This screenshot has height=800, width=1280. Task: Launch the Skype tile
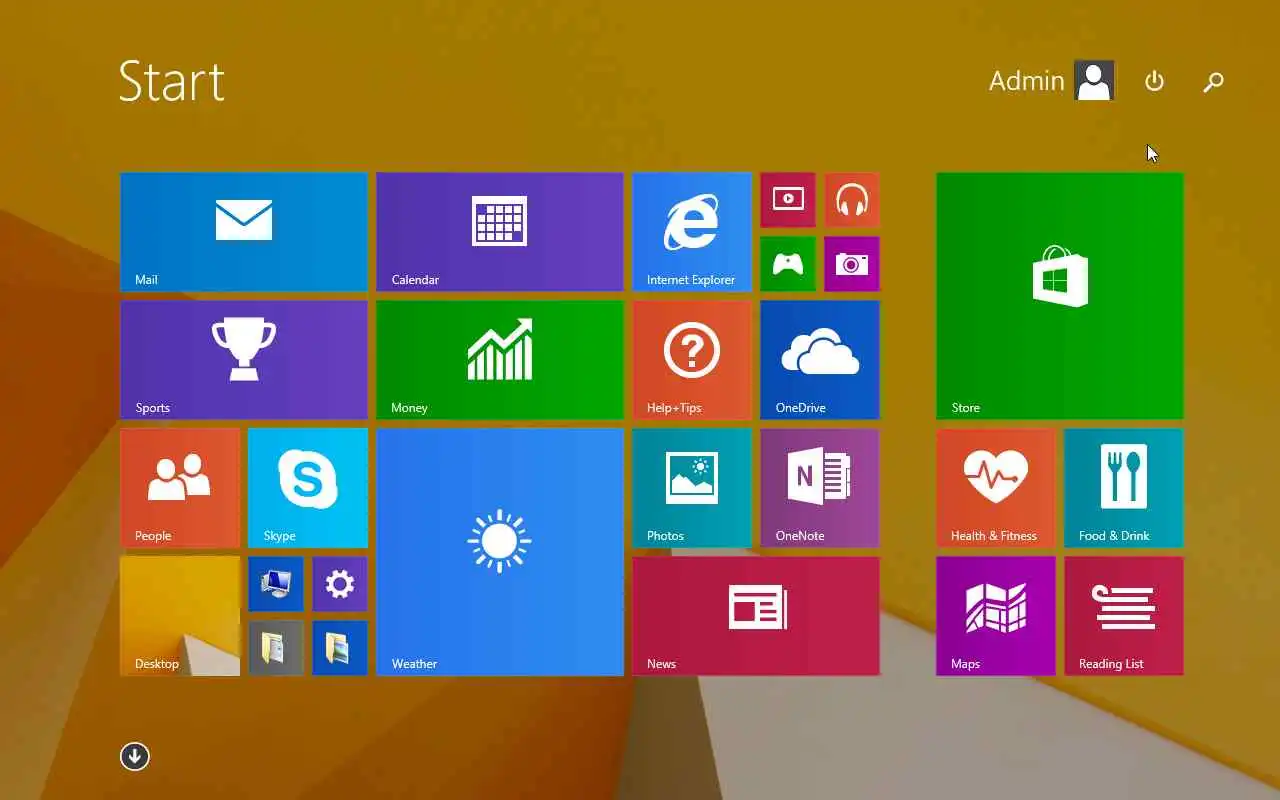click(308, 488)
